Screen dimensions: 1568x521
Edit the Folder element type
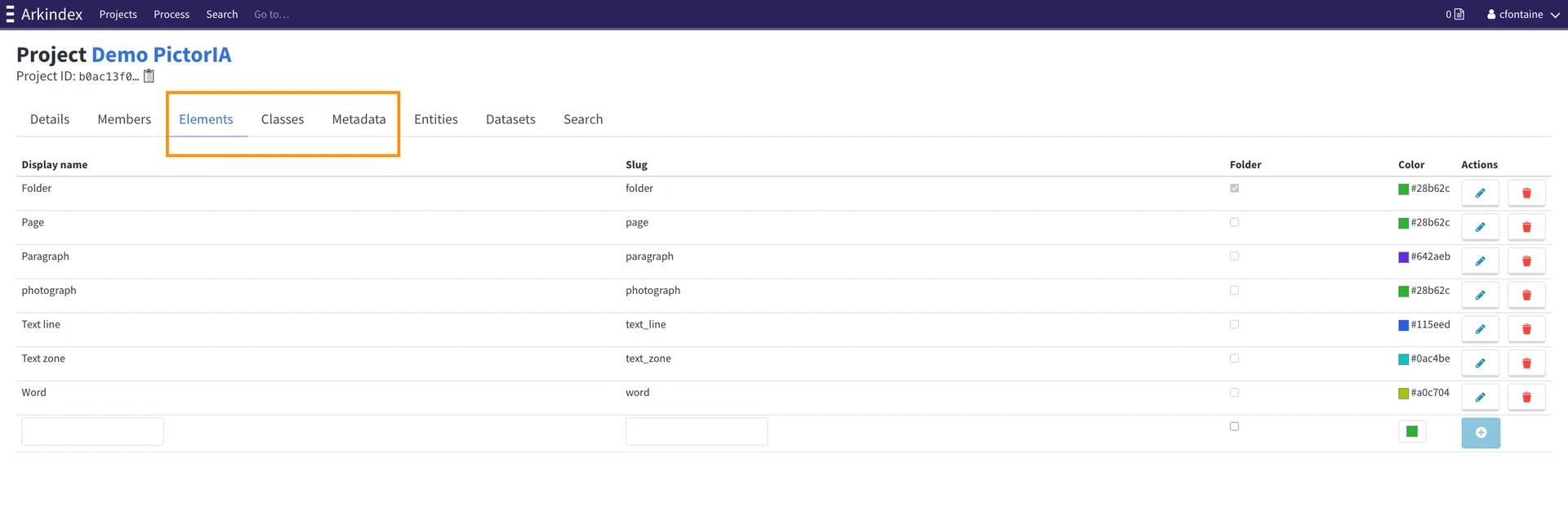point(1480,194)
